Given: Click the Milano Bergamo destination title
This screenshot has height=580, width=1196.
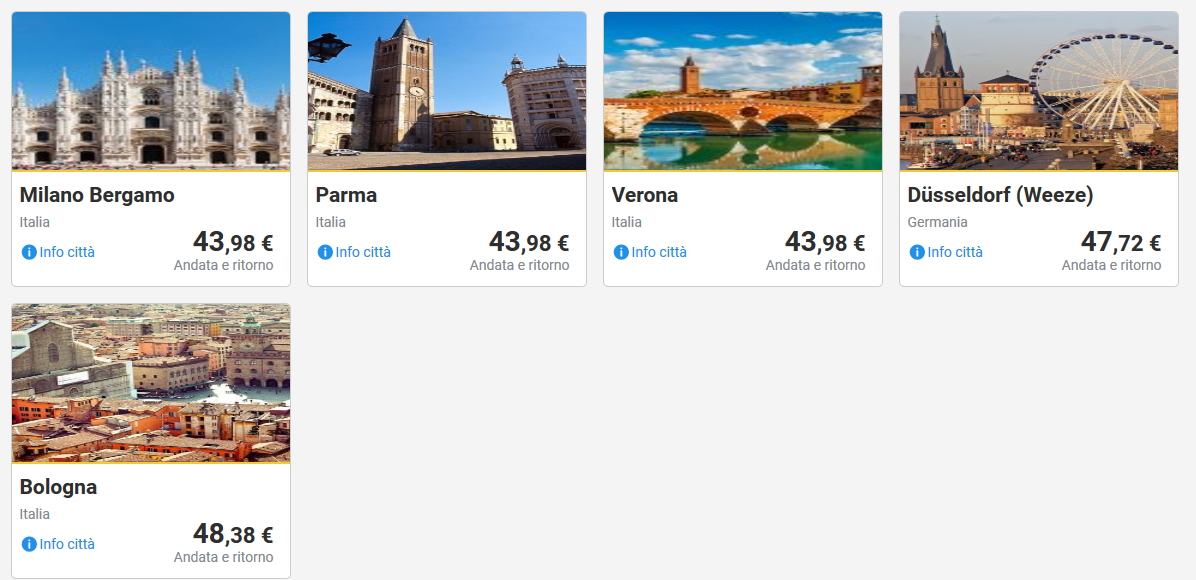Looking at the screenshot, I should [x=97, y=195].
